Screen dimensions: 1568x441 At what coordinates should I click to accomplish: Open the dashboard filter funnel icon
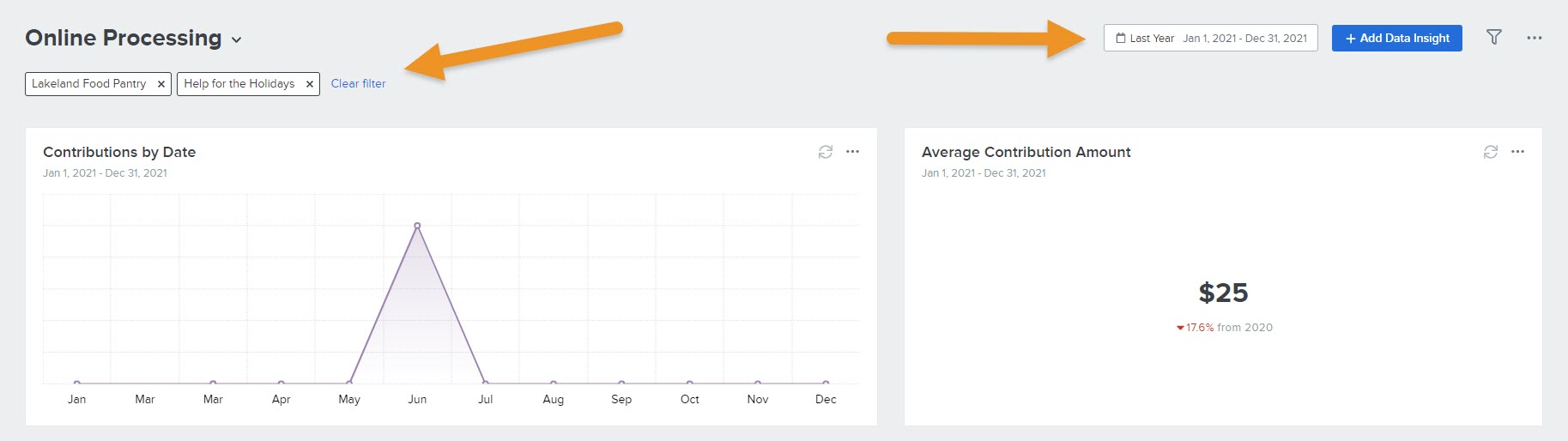pos(1493,37)
